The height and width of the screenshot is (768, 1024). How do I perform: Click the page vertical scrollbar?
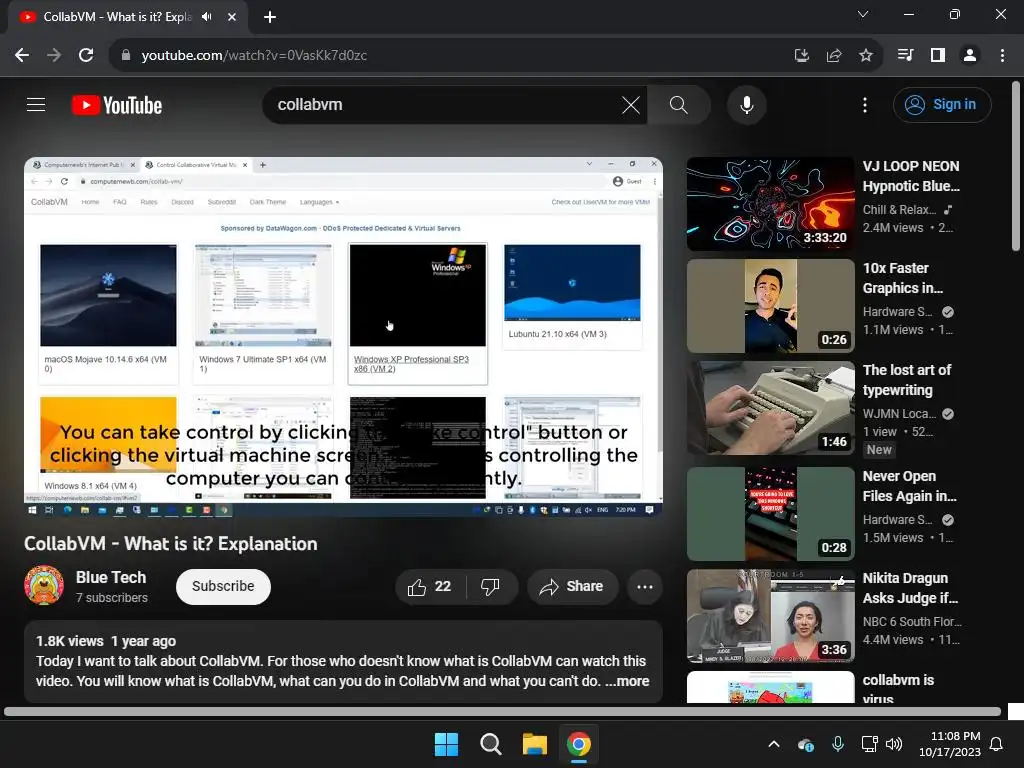point(1016,166)
